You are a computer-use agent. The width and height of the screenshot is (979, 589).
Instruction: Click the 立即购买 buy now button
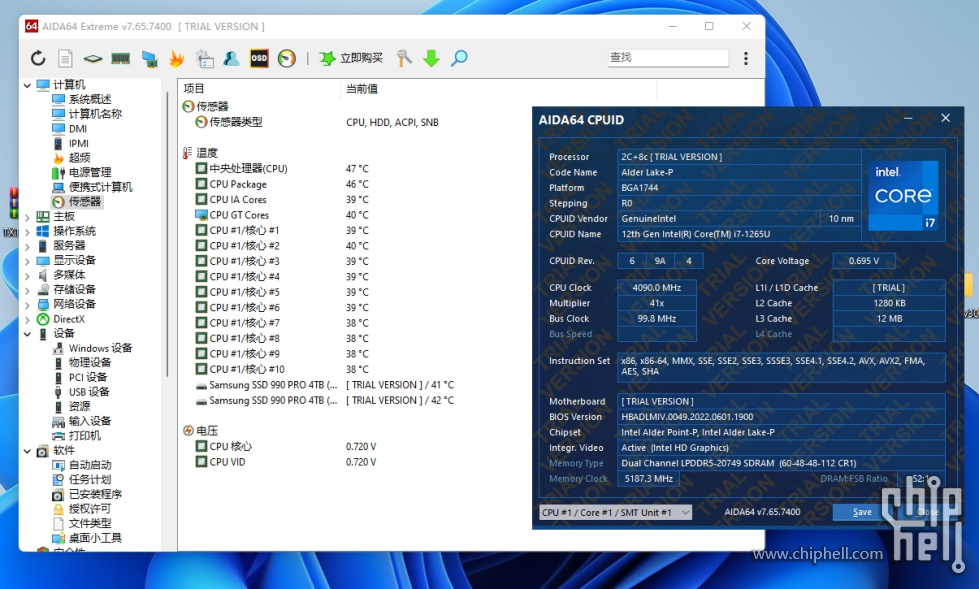tap(351, 58)
